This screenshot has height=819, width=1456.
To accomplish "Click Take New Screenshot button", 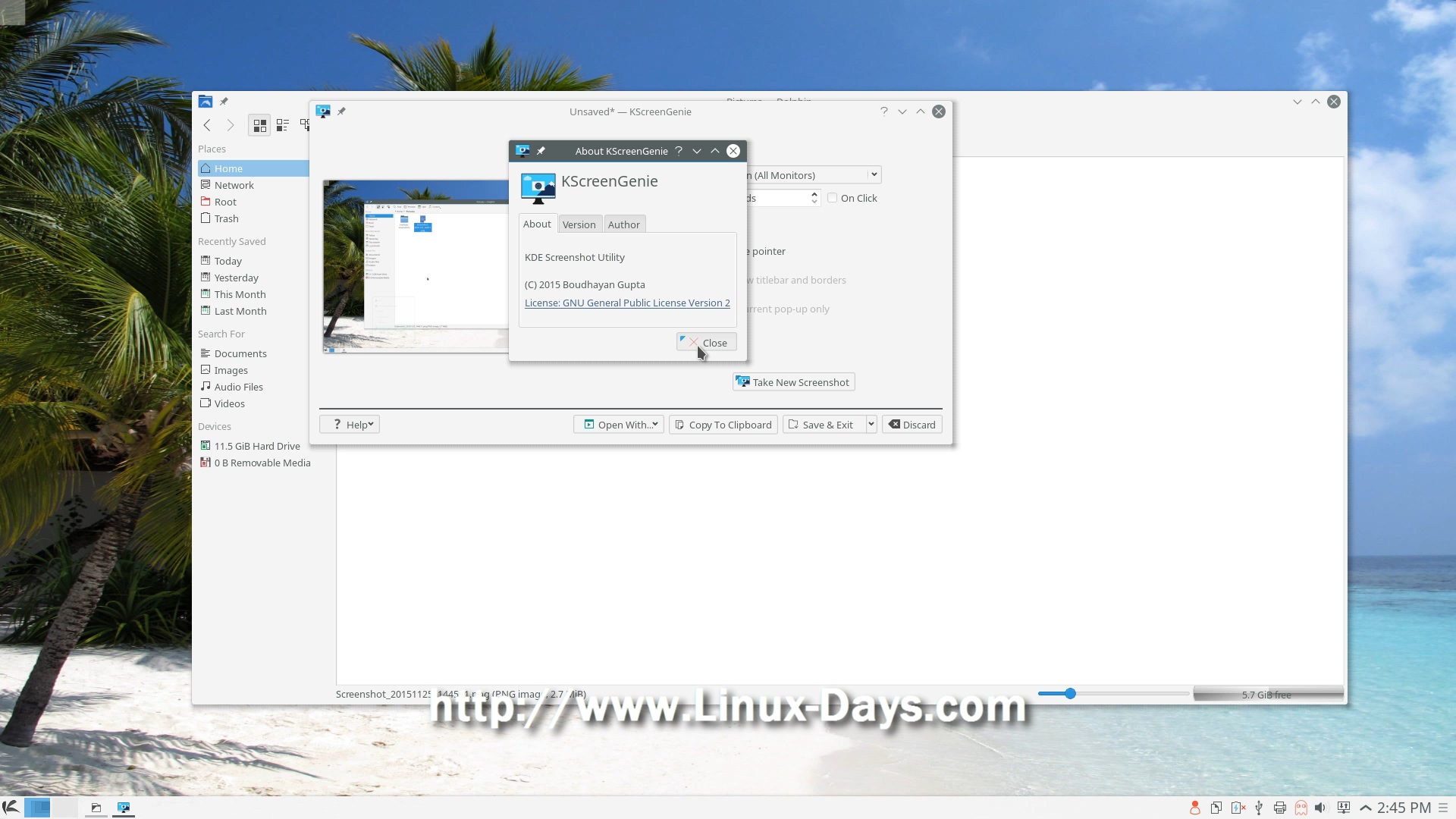I will pos(794,382).
